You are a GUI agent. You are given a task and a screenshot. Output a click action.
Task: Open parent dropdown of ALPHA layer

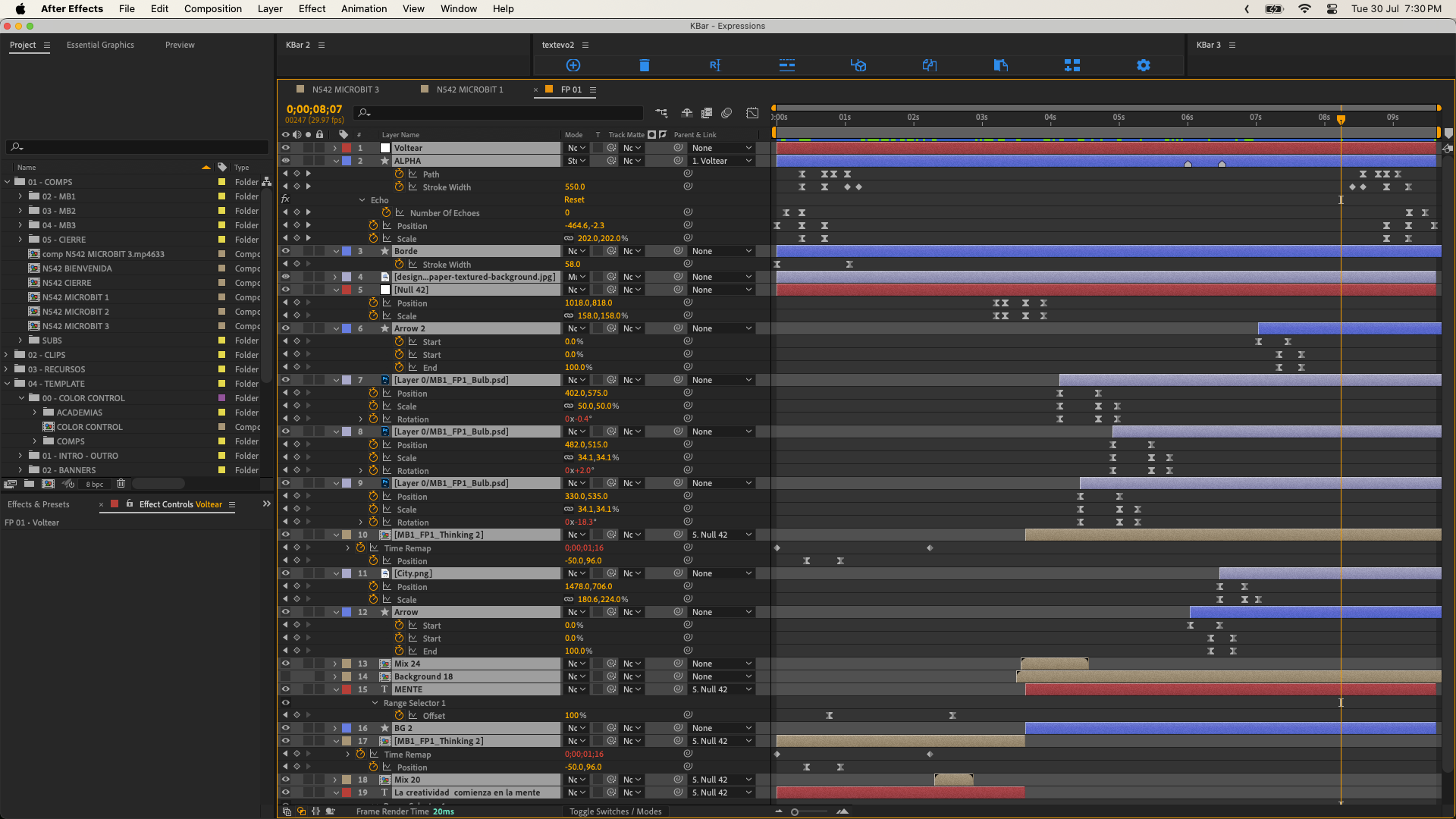point(720,161)
